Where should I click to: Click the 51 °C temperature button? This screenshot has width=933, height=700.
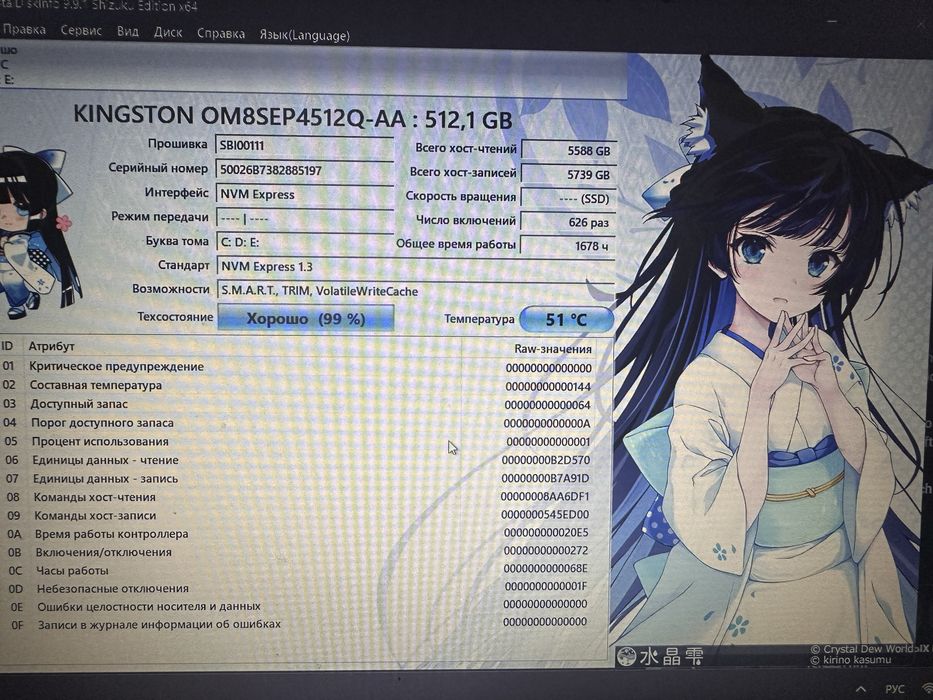coord(566,320)
